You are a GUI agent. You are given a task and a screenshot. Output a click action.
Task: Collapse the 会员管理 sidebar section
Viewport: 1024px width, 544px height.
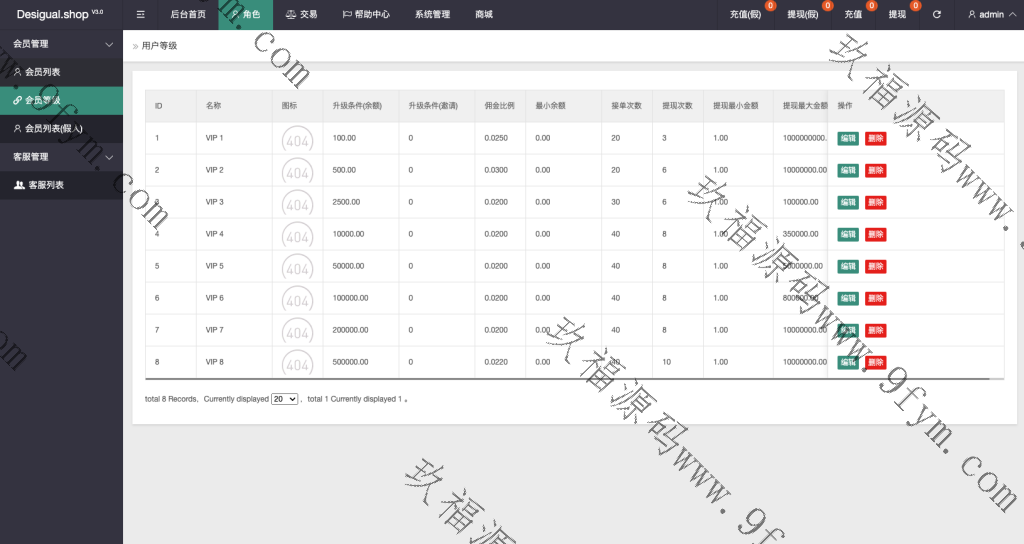click(109, 44)
